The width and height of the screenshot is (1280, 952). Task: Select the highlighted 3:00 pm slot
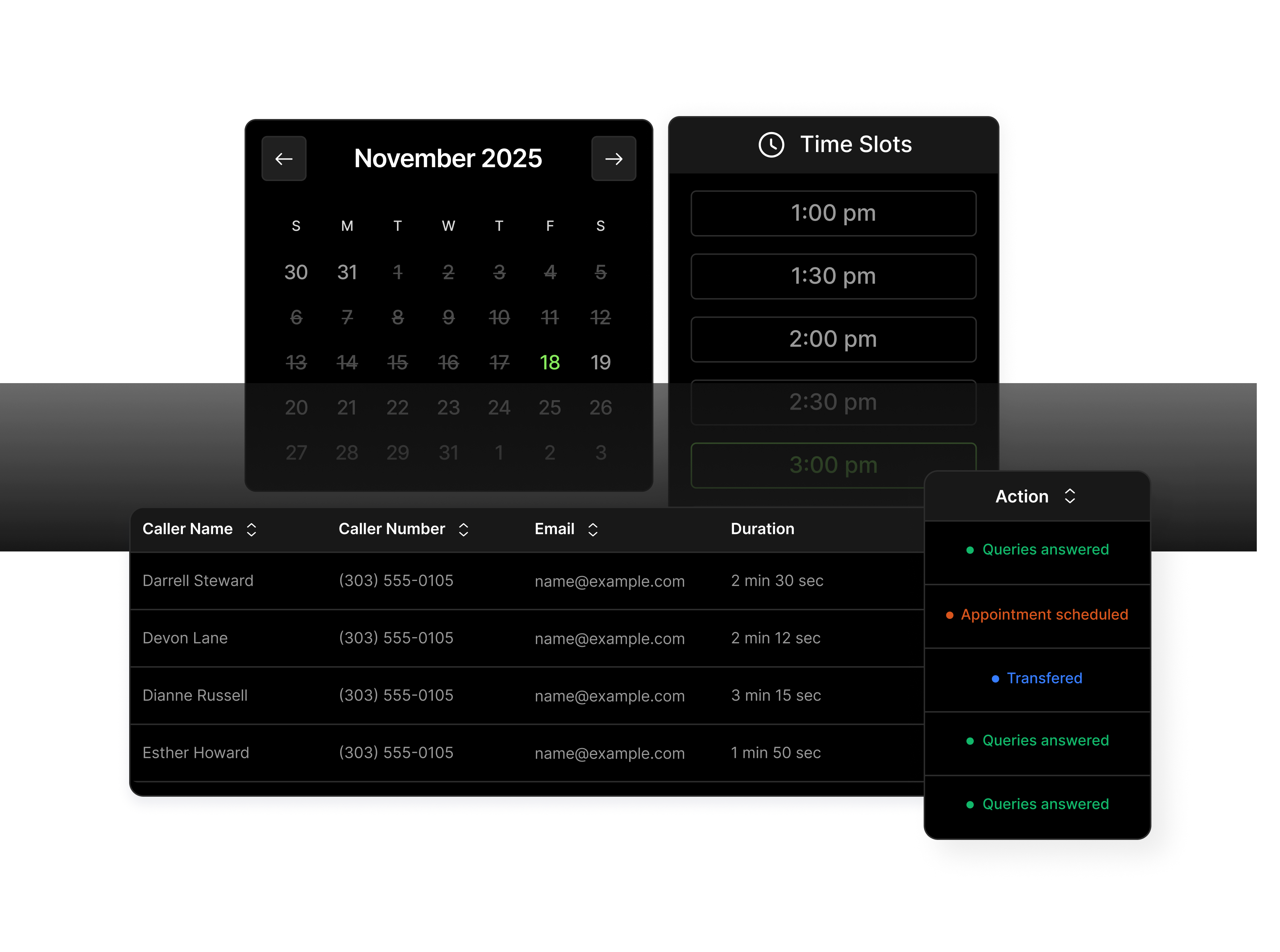pyautogui.click(x=833, y=465)
